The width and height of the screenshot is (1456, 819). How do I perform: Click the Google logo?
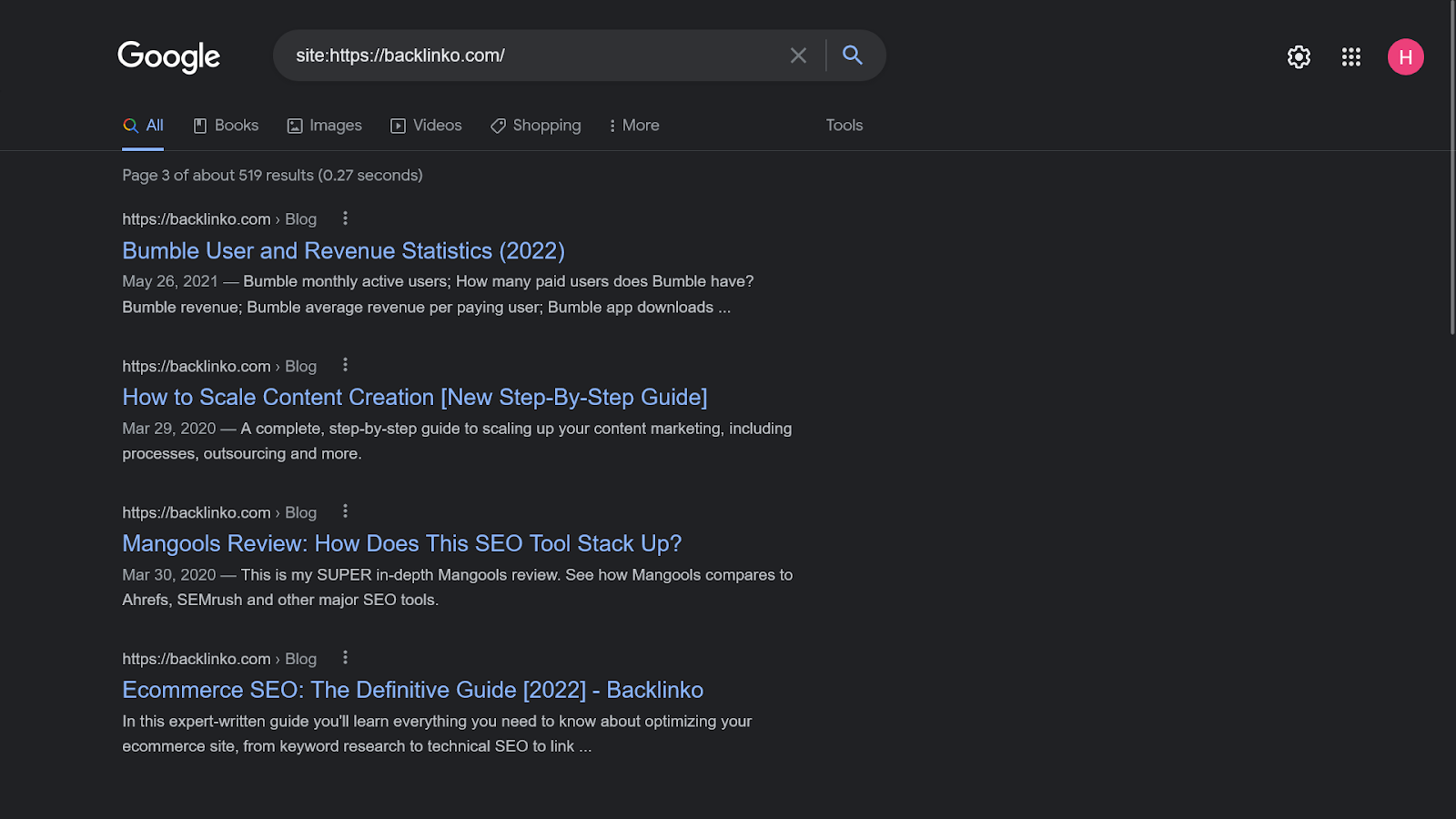(x=168, y=56)
